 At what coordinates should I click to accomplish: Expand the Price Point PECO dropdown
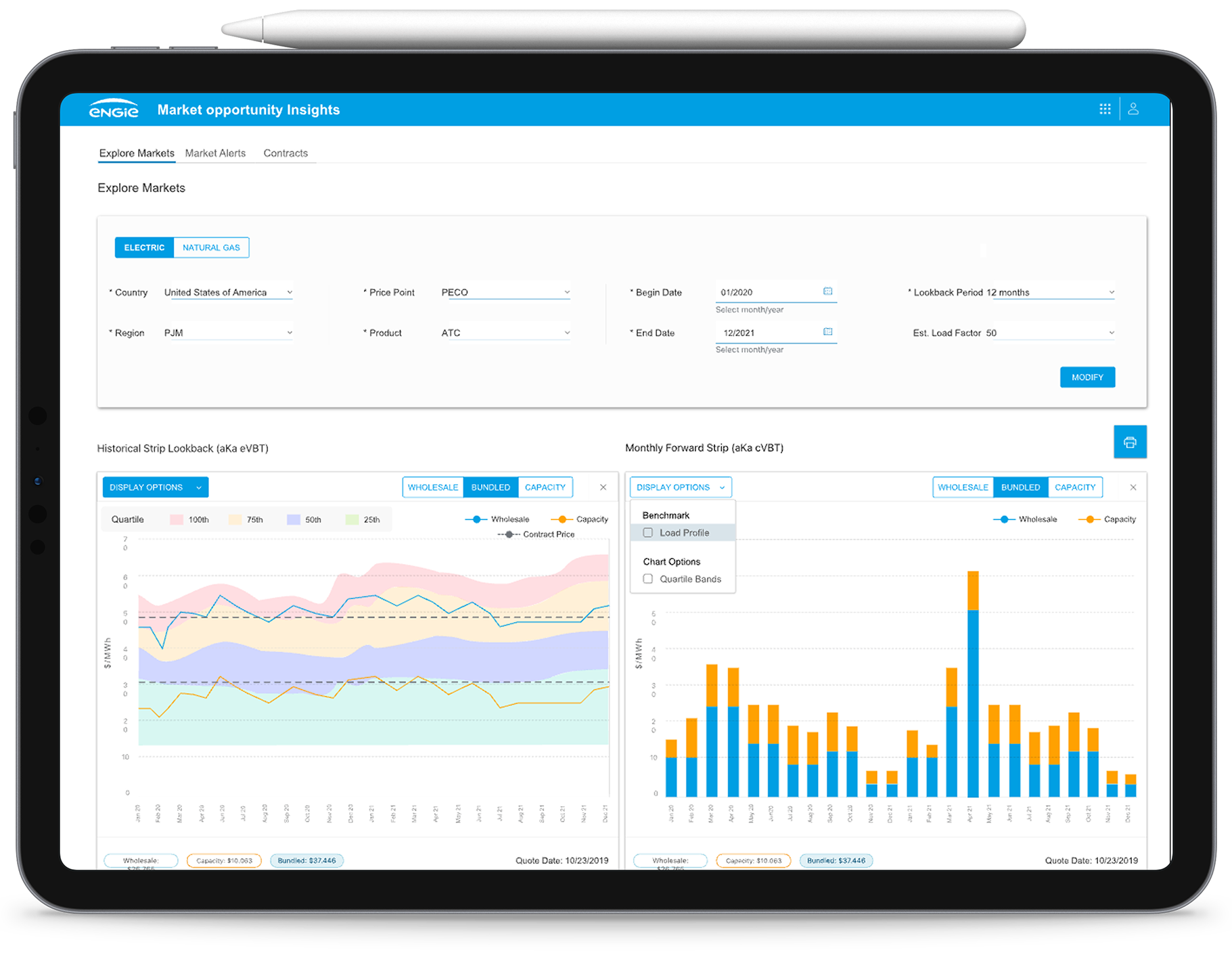[x=505, y=292]
